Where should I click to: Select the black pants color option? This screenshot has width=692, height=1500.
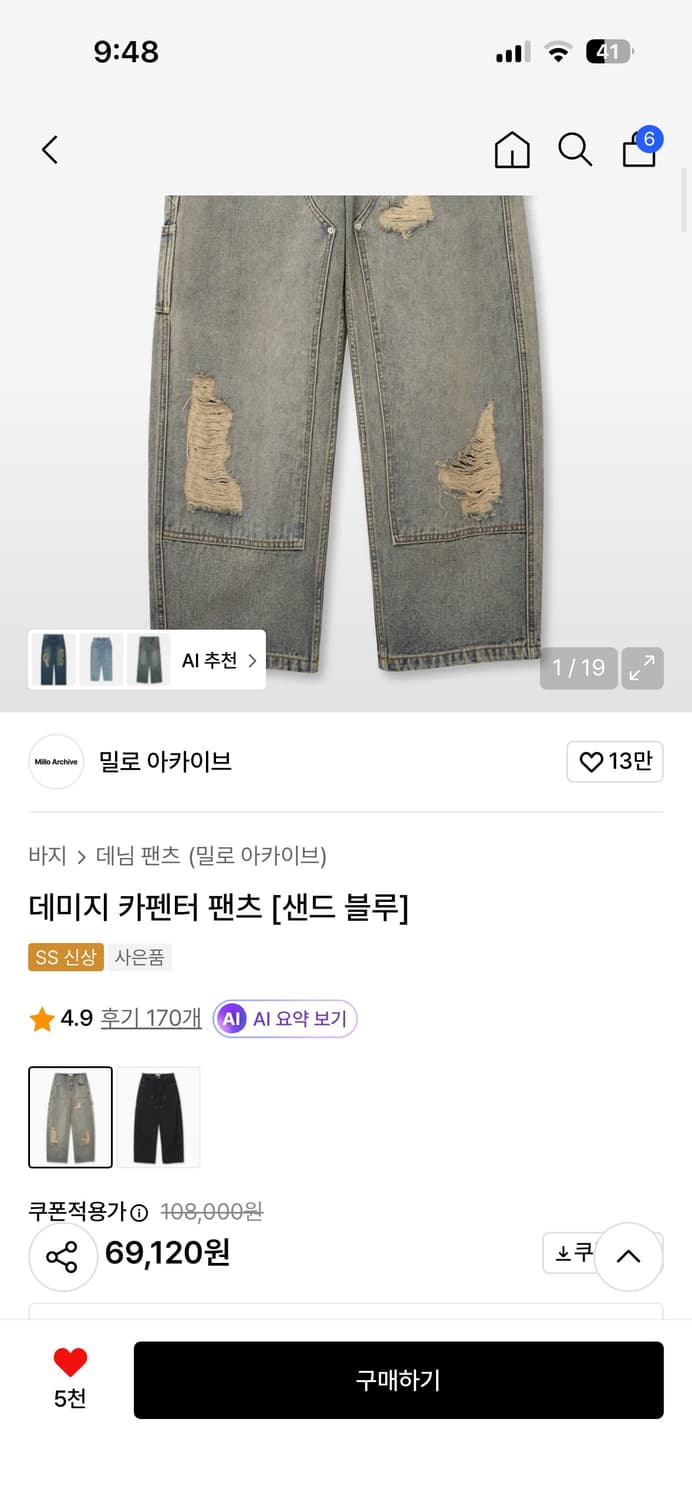pos(157,1116)
